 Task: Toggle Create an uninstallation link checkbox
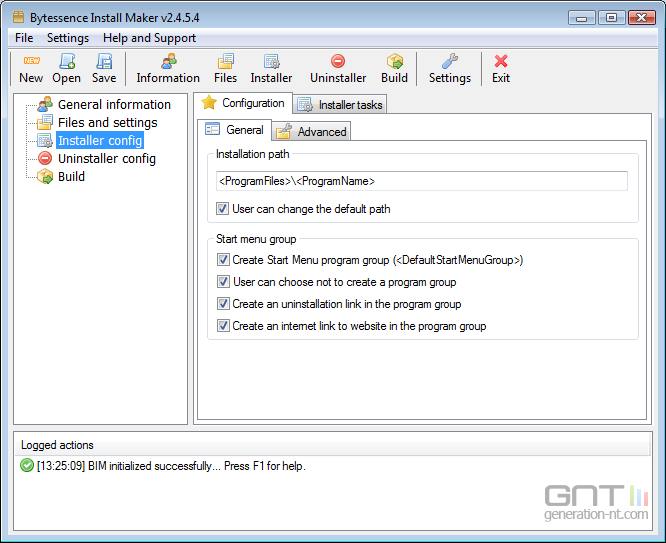[223, 304]
